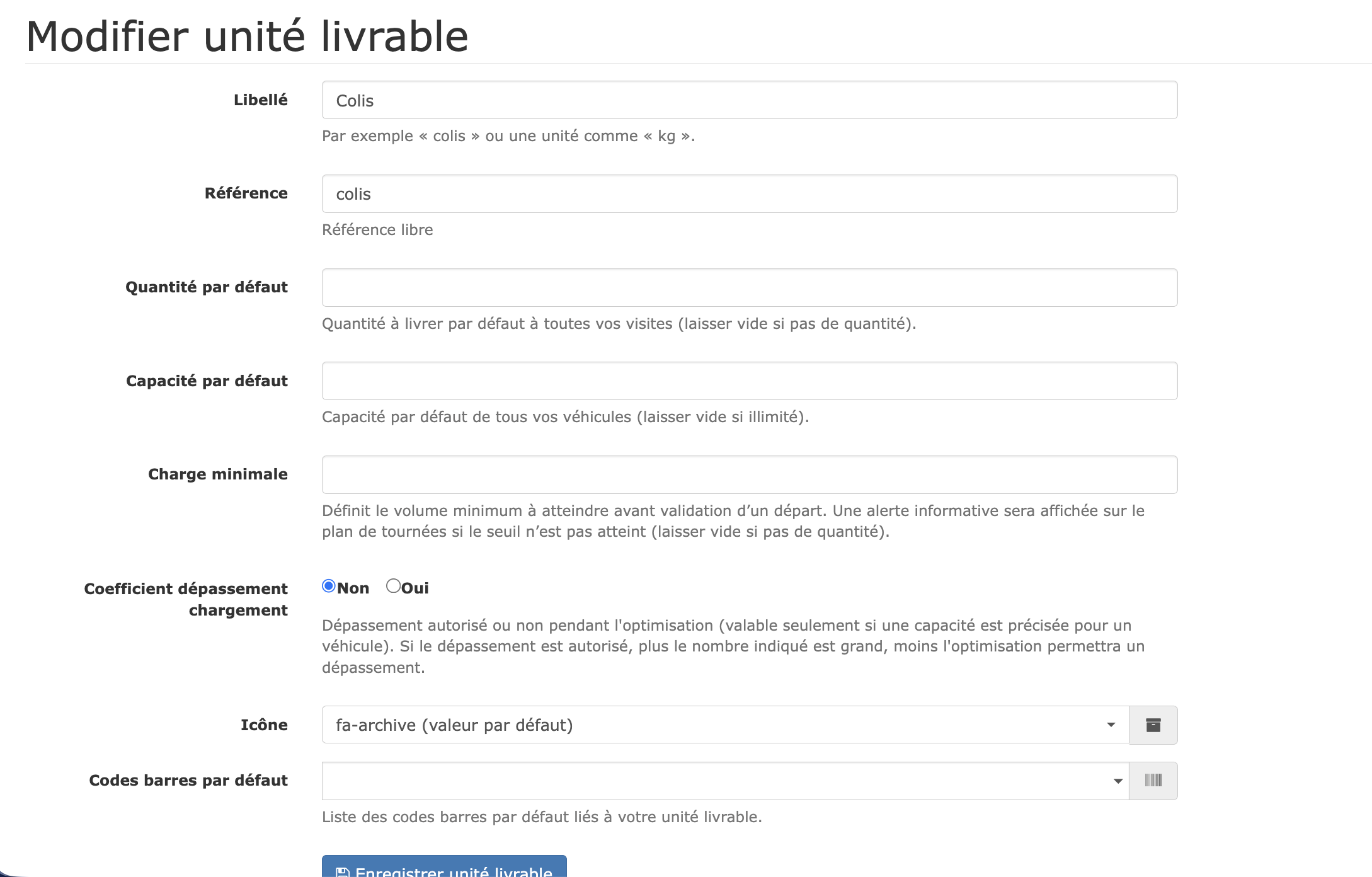
Task: Select the Non radio button
Action: click(x=329, y=586)
